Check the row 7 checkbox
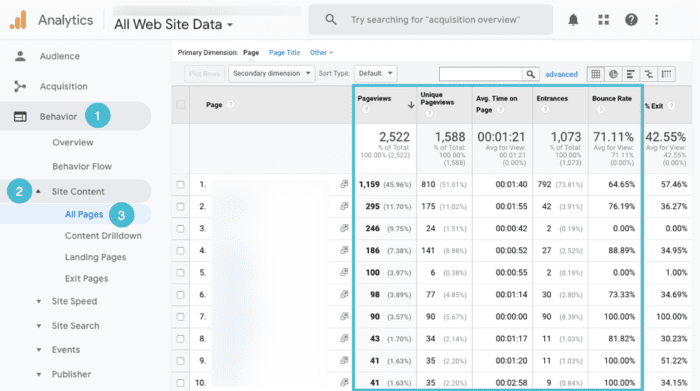This screenshot has height=391, width=700. coord(180,316)
